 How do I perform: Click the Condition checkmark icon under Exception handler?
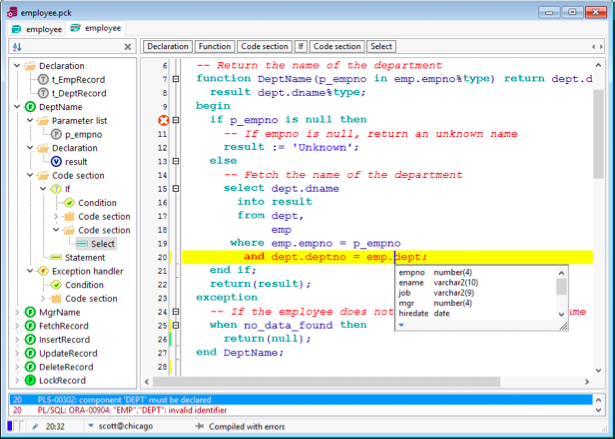56,285
